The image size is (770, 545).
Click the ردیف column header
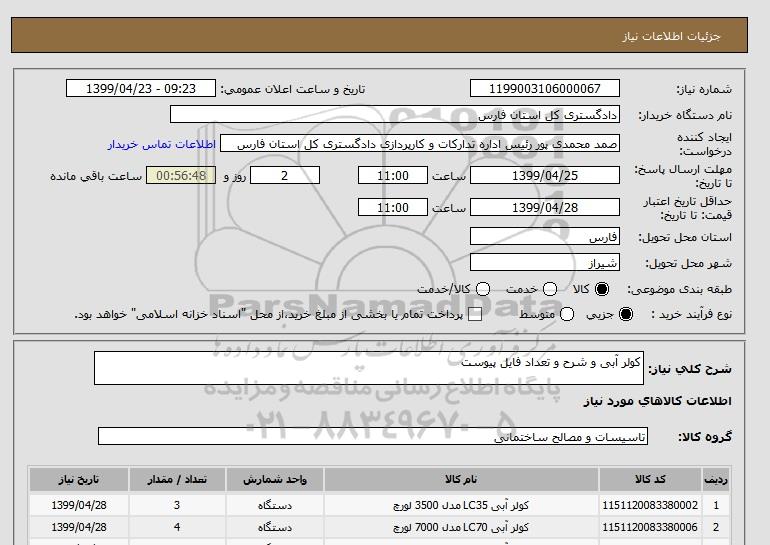pyautogui.click(x=716, y=480)
